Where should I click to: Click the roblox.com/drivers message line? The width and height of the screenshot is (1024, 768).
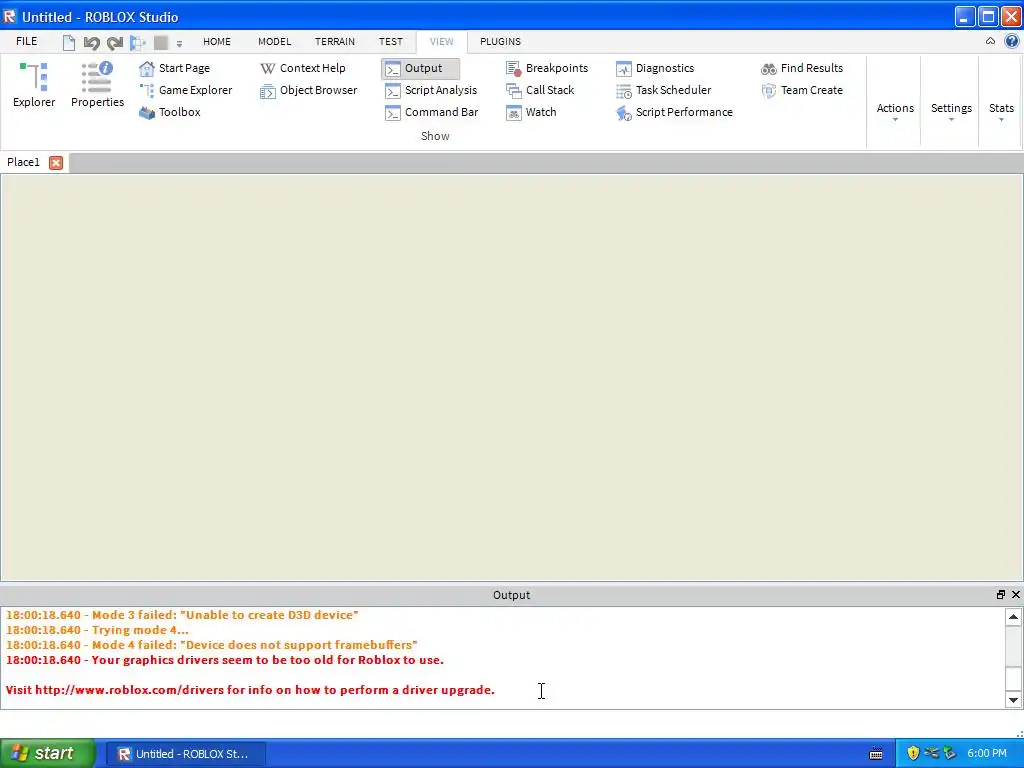(250, 690)
